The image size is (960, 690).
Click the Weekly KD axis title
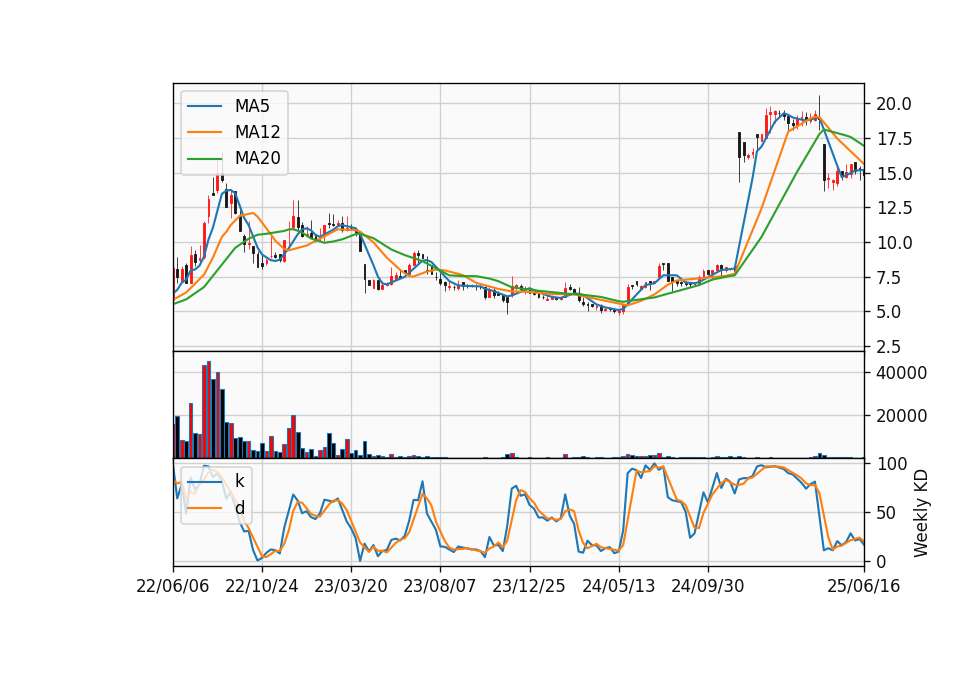921,514
